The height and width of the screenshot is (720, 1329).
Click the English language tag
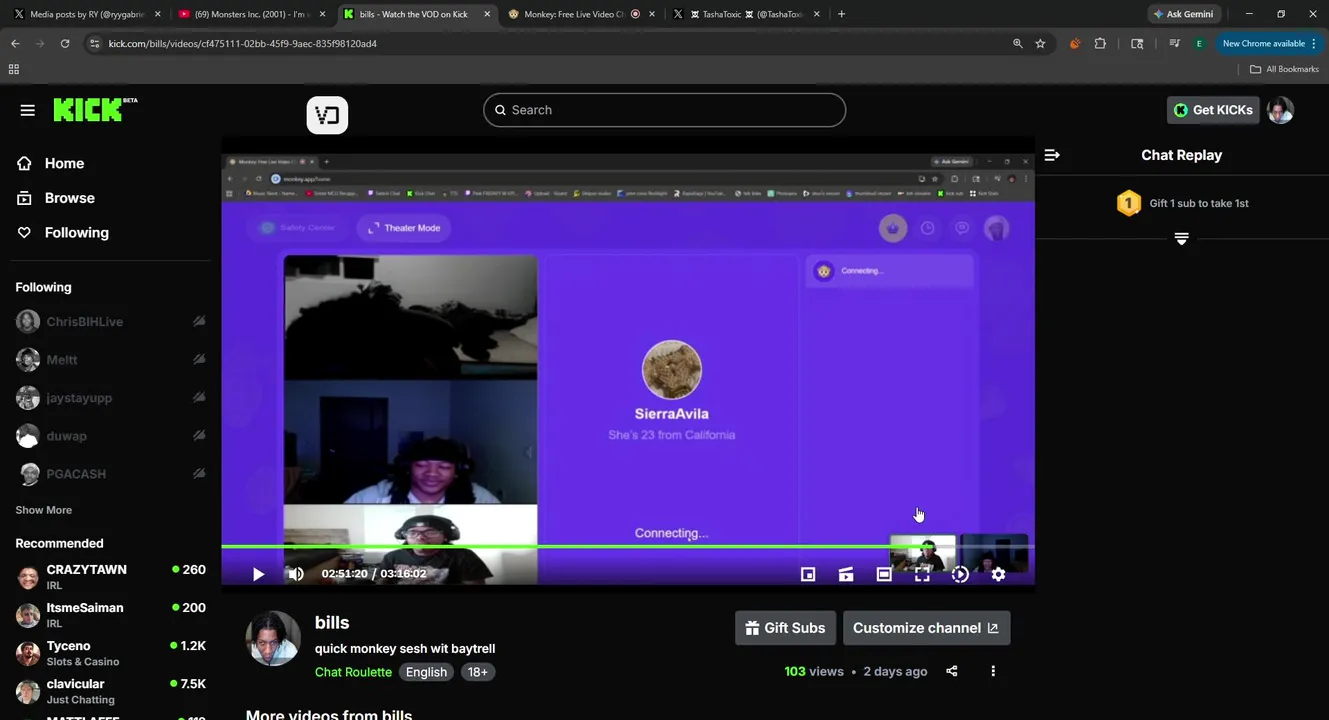point(426,672)
